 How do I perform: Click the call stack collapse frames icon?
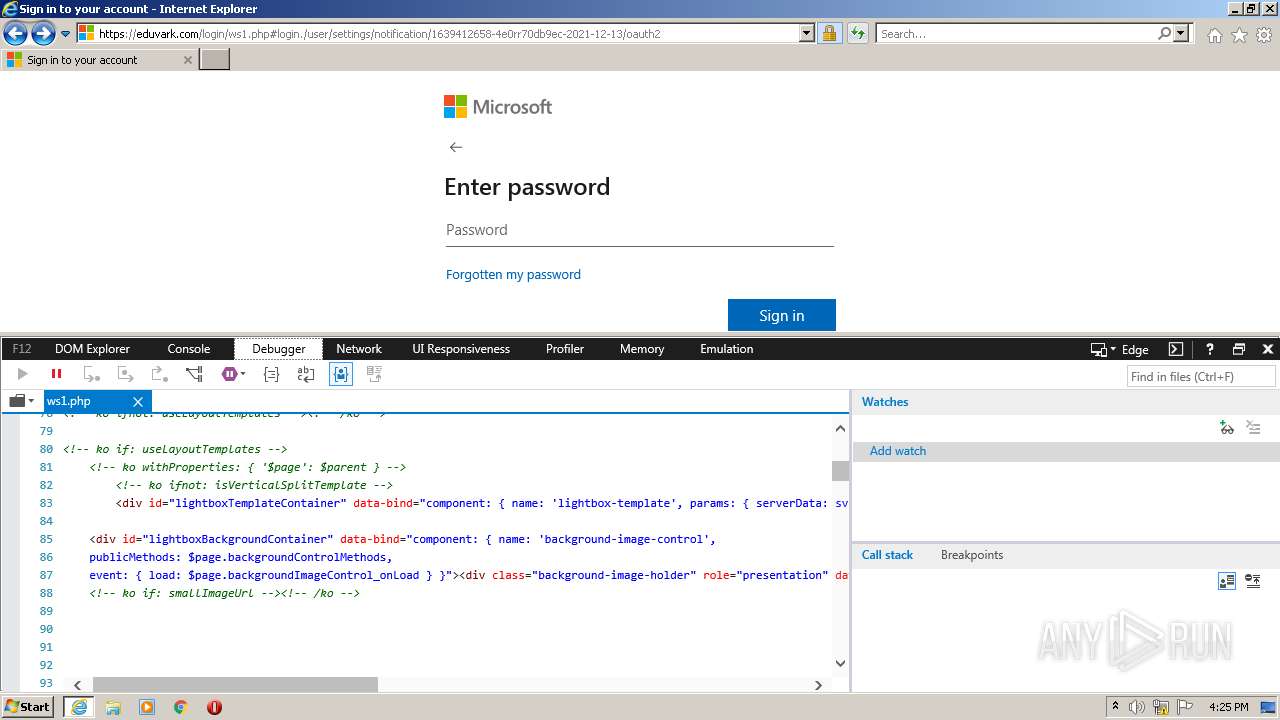pos(1253,581)
